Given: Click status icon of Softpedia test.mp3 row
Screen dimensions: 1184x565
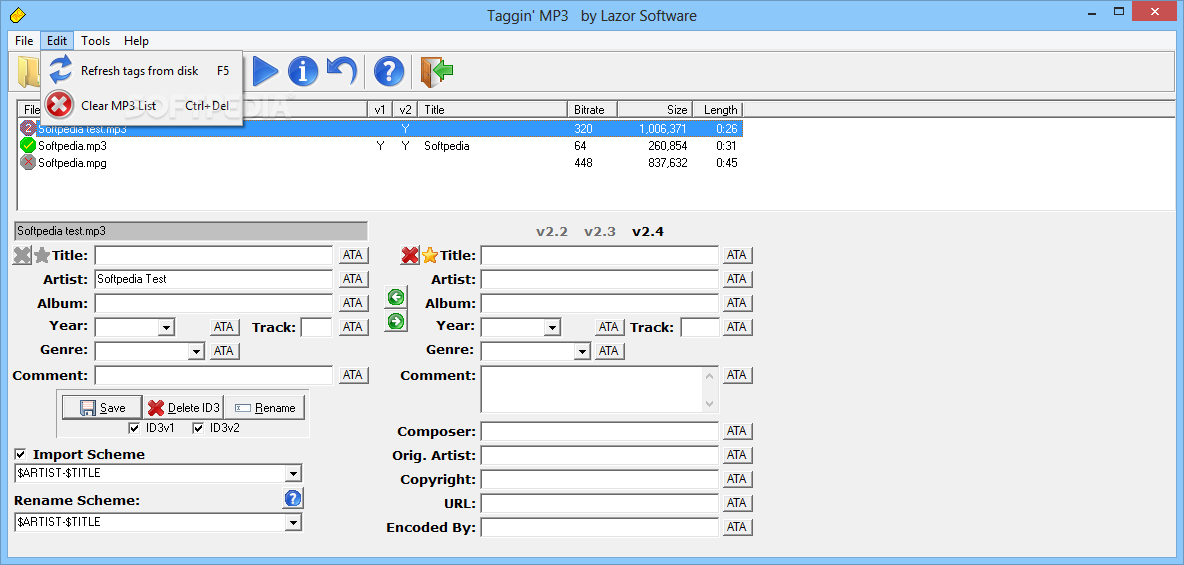Looking at the screenshot, I should (28, 128).
